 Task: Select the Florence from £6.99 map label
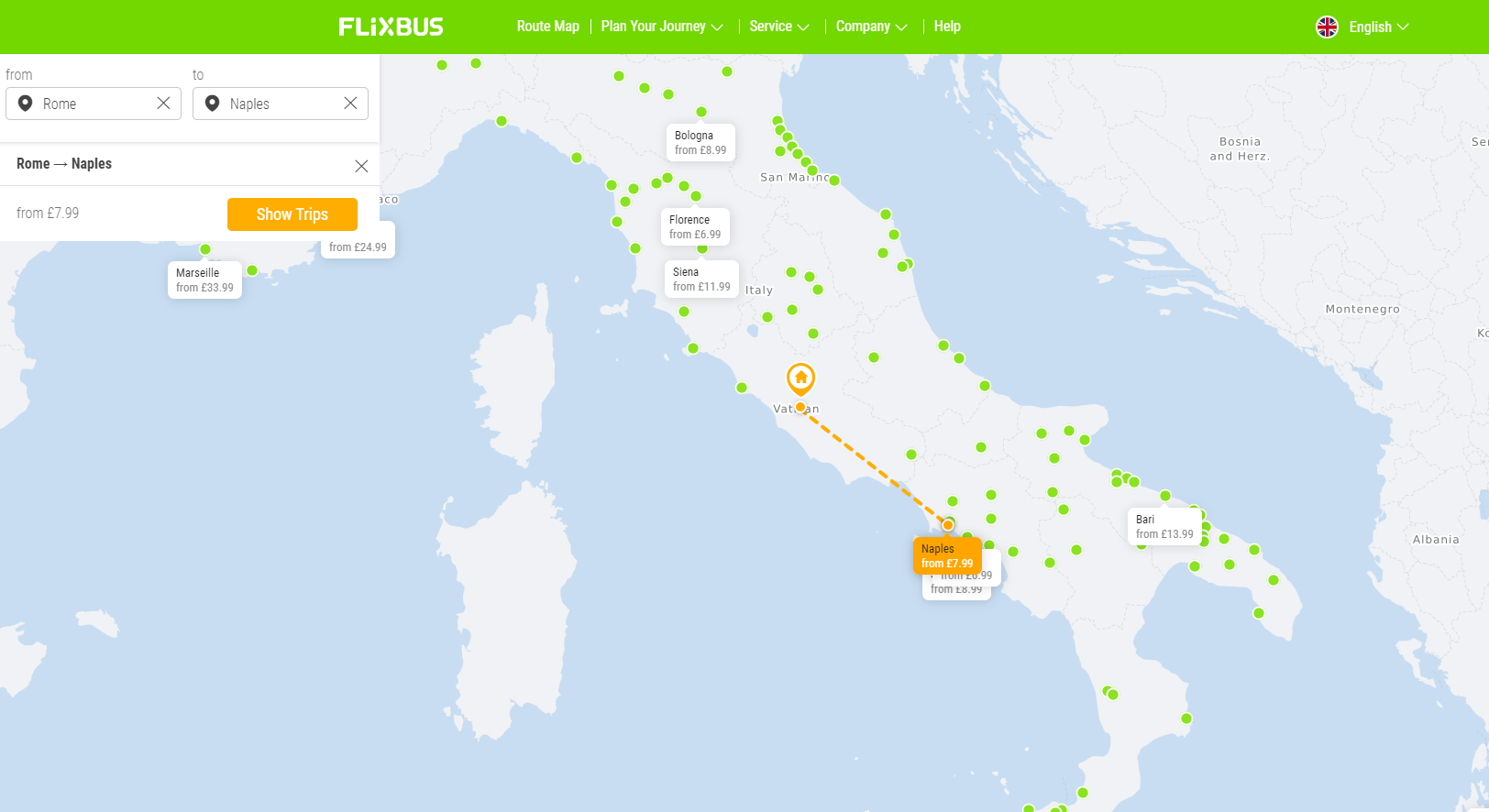[x=695, y=226]
